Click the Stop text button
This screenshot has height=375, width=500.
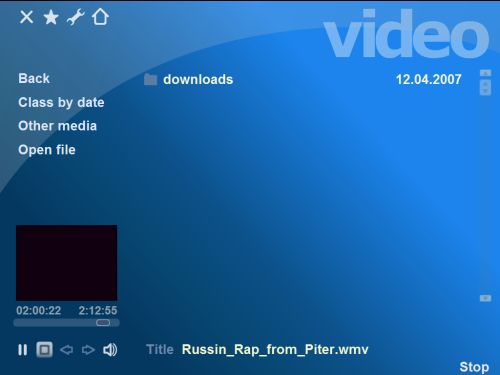click(474, 367)
